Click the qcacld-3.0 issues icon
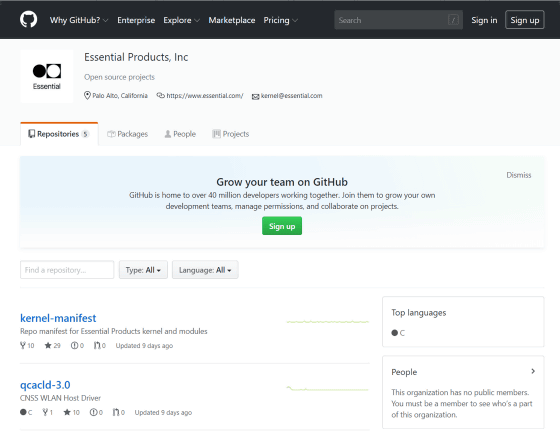Image resolution: width=560 pixels, height=434 pixels. (93, 412)
